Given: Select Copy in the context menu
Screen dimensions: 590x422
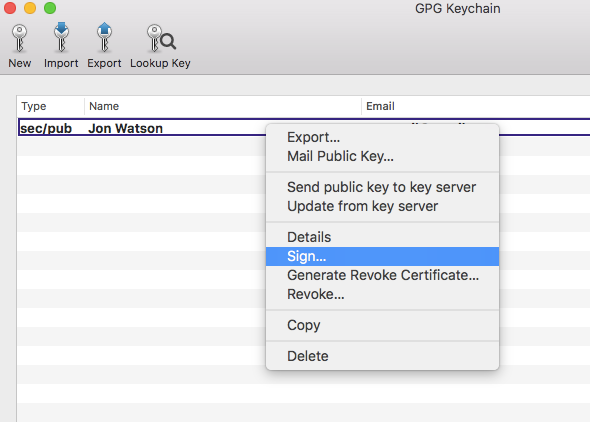Looking at the screenshot, I should (x=382, y=325).
